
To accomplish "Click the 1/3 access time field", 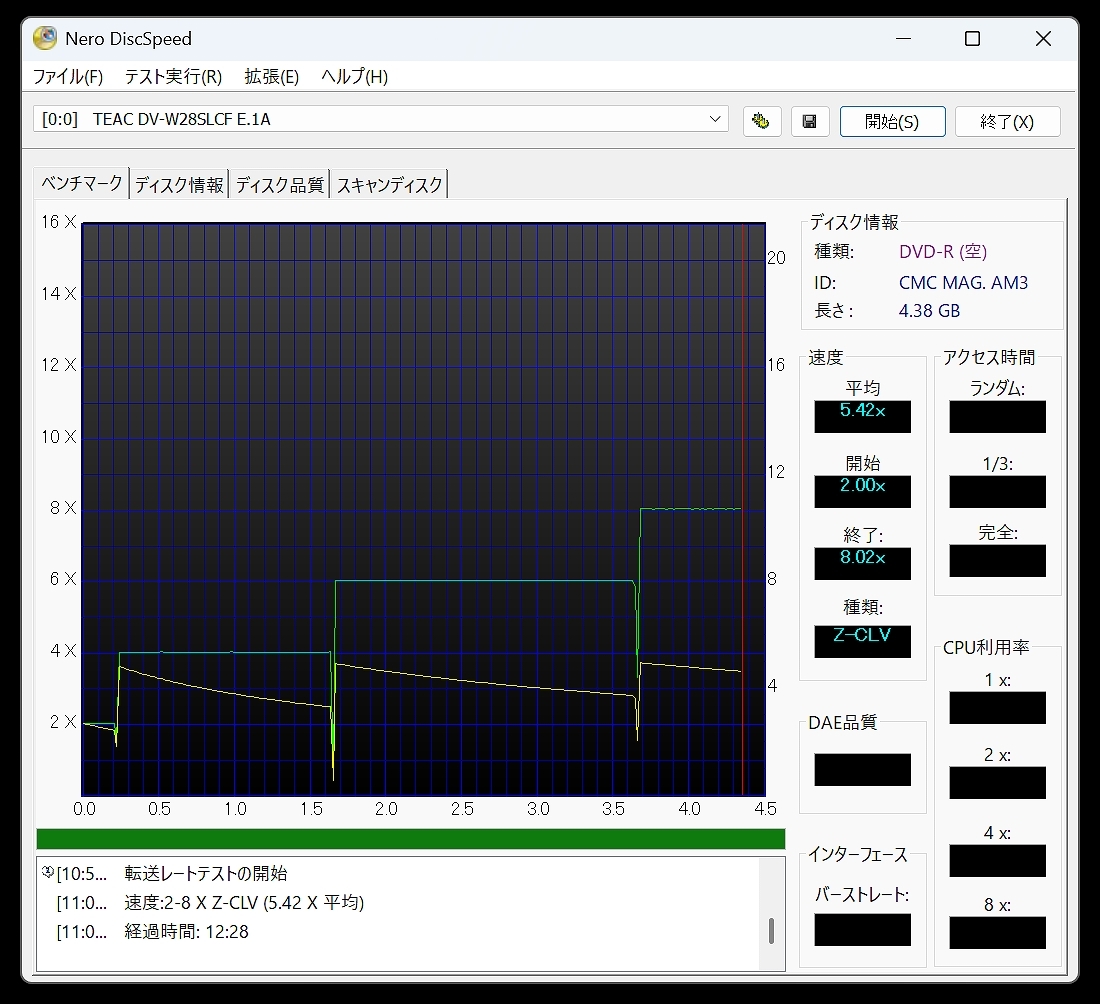I will coord(998,492).
